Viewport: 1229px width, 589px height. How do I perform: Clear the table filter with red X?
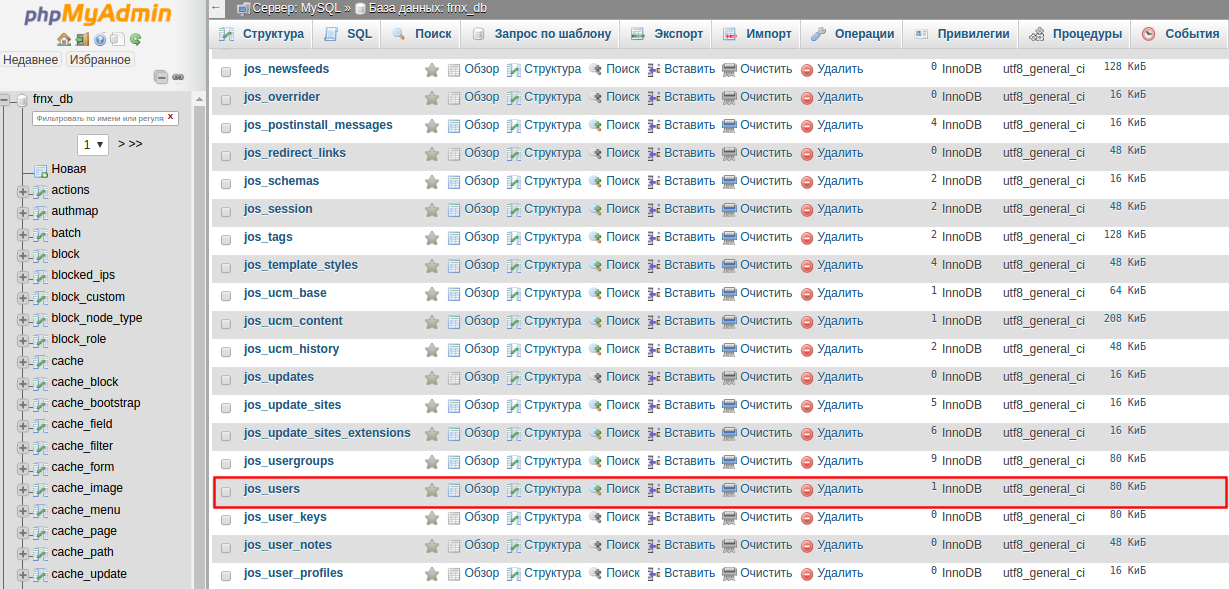click(x=171, y=117)
